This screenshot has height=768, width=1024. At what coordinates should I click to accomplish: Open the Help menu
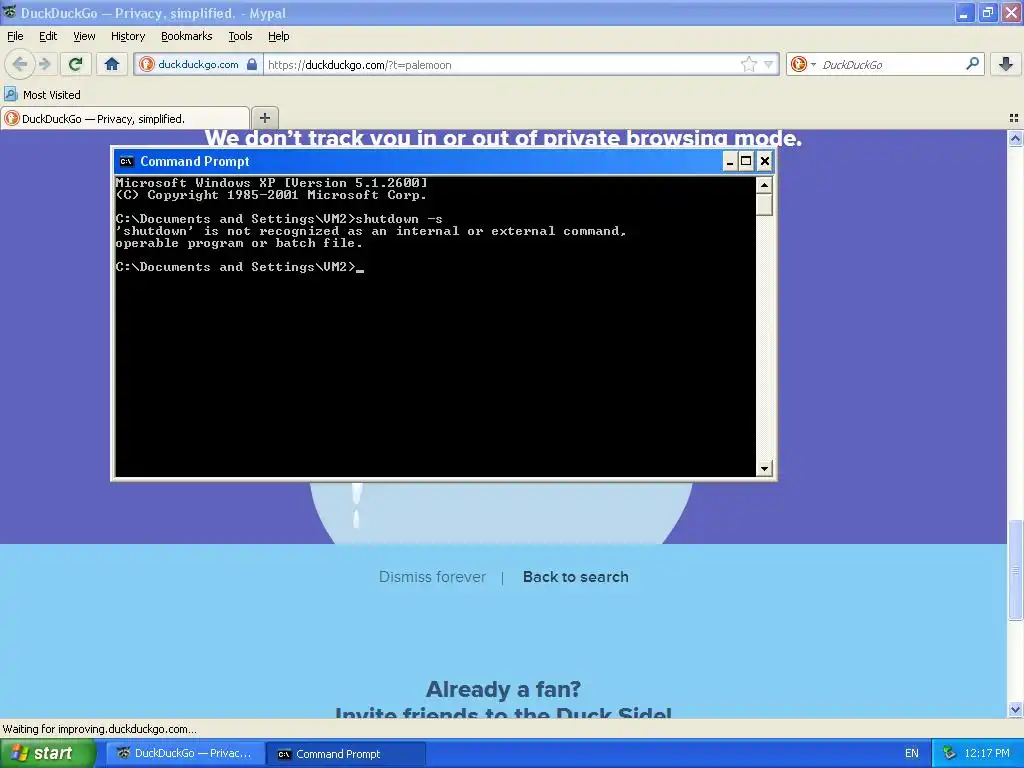click(x=279, y=37)
